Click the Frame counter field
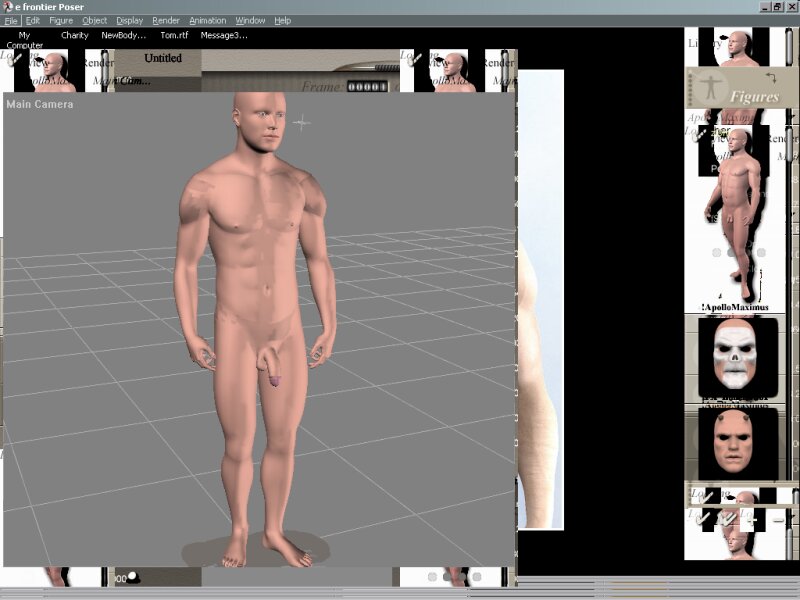The image size is (800, 600). [x=367, y=86]
